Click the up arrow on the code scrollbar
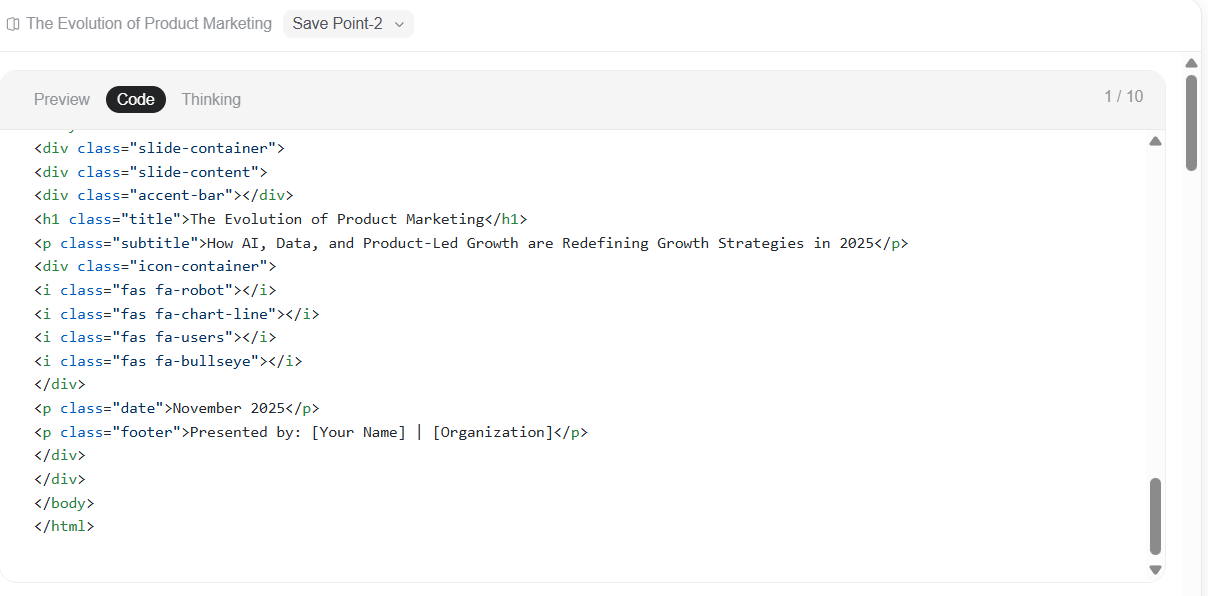Screen dimensions: 1208x596 tap(1155, 141)
